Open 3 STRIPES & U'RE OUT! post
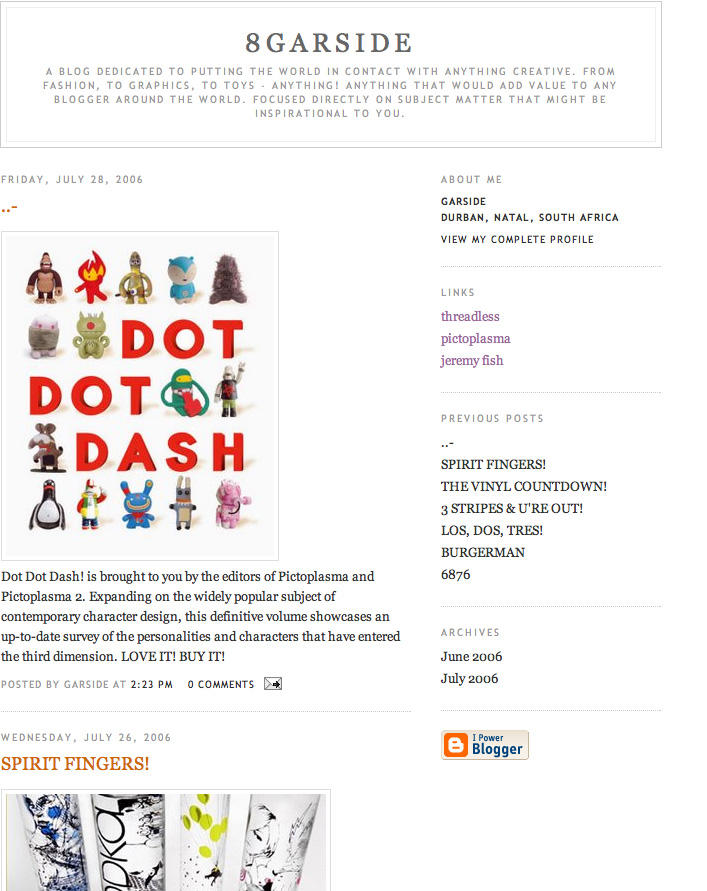This screenshot has width=707, height=891. (x=512, y=508)
